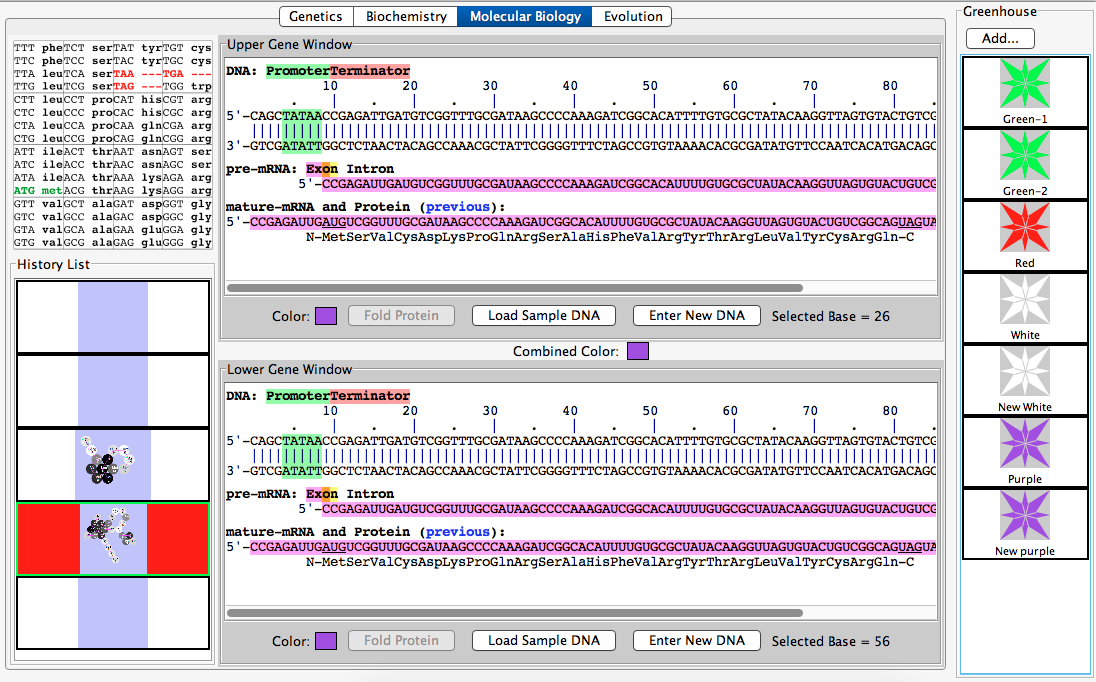1096x682 pixels.
Task: Select the New purple flower icon
Action: (1024, 516)
